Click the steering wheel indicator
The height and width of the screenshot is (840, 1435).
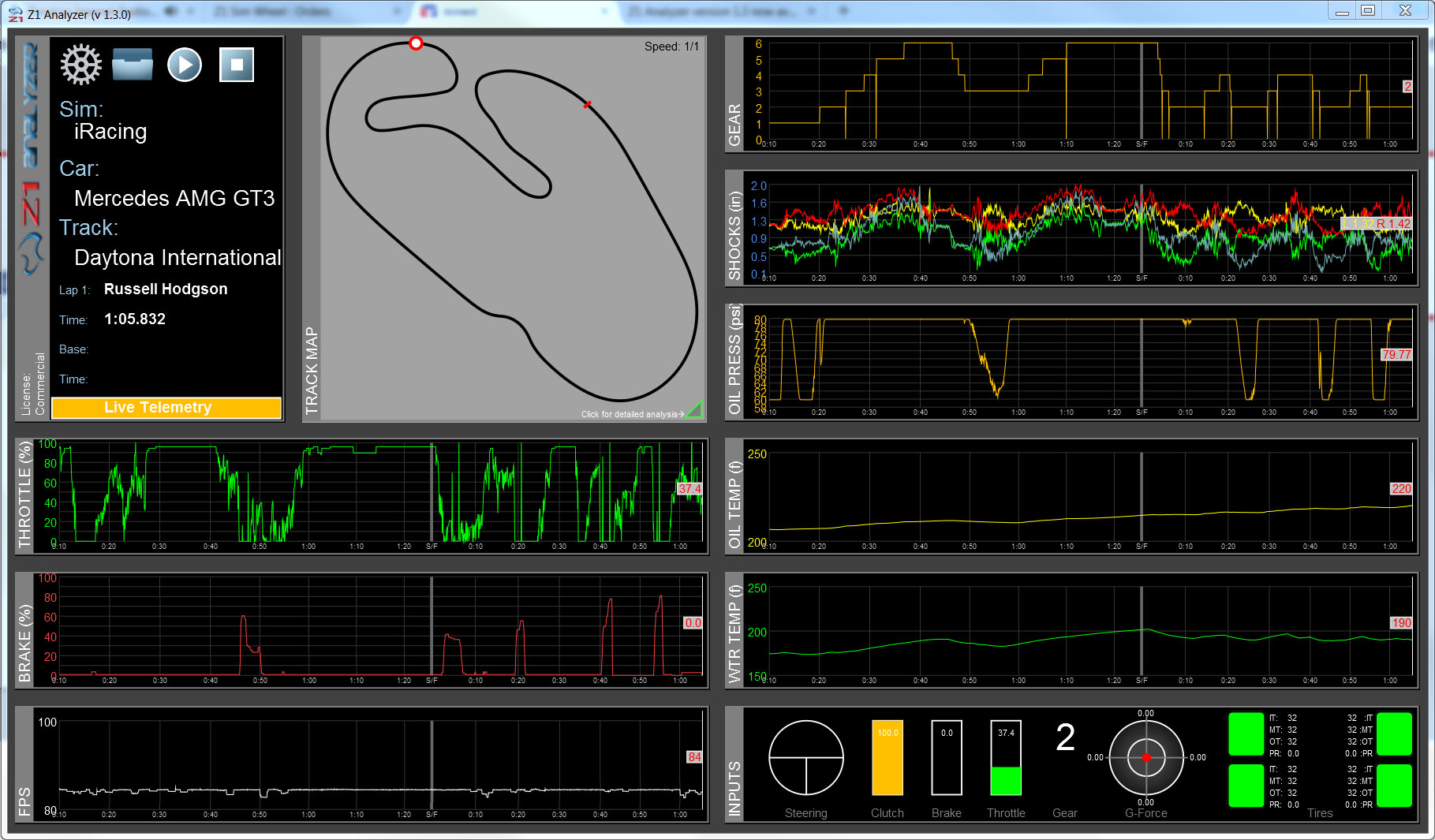(806, 758)
